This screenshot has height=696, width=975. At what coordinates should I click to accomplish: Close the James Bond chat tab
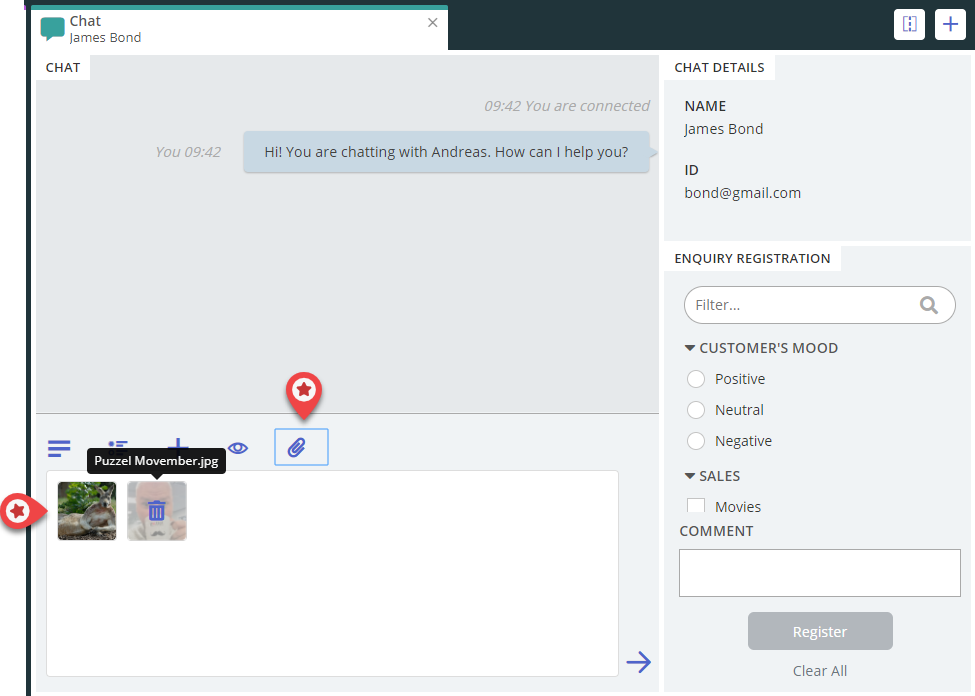coord(433,22)
